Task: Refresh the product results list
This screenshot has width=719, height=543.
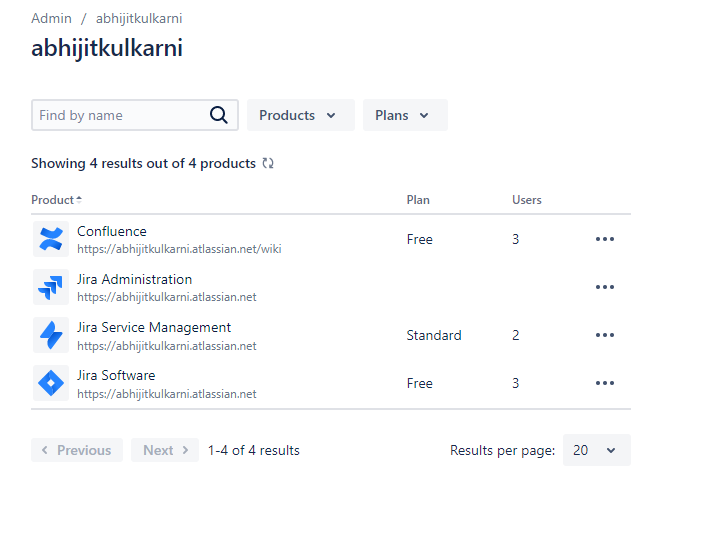Action: [x=268, y=163]
